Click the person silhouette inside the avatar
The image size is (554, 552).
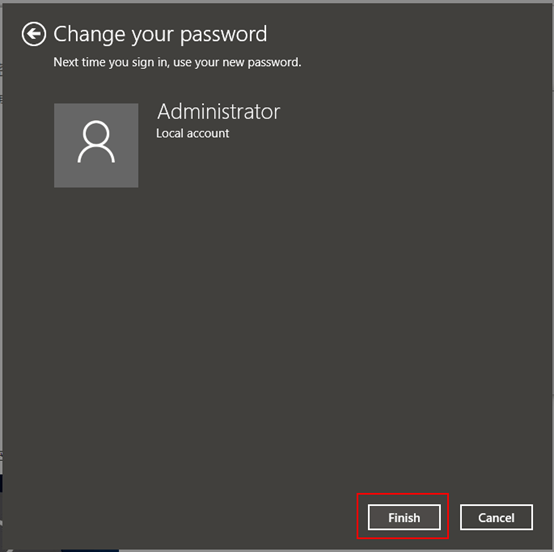click(96, 142)
